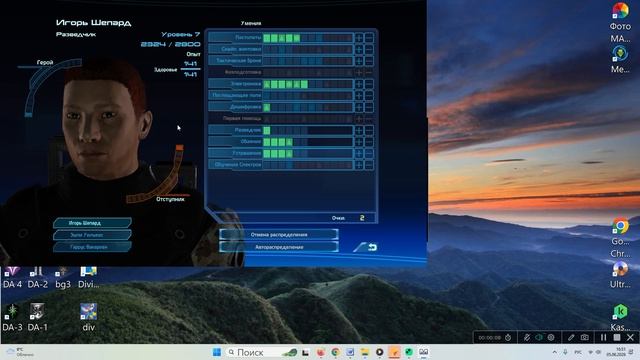Screen dimensions: 640x360
Task: Open the DA-3 desktop shortcut
Action: (x=12, y=318)
